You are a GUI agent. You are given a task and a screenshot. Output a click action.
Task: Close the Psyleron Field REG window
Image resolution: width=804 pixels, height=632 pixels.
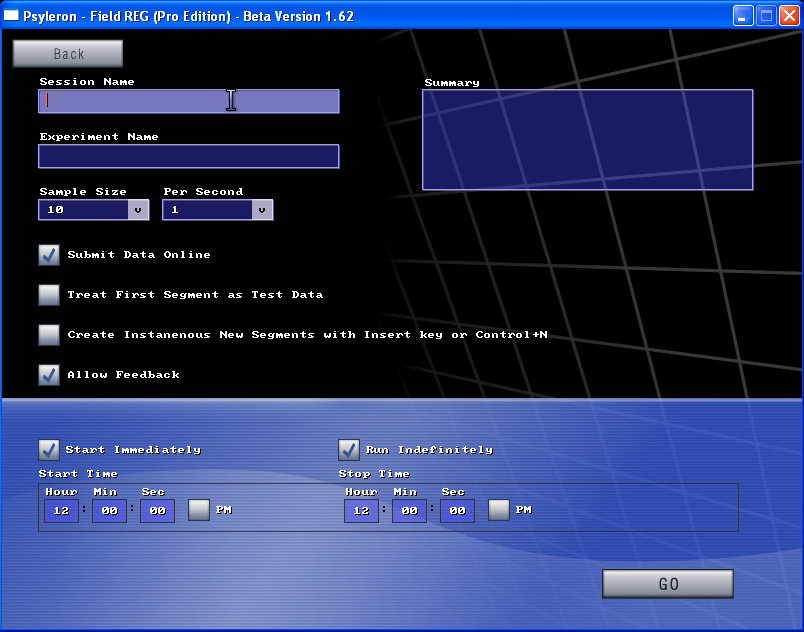click(790, 15)
